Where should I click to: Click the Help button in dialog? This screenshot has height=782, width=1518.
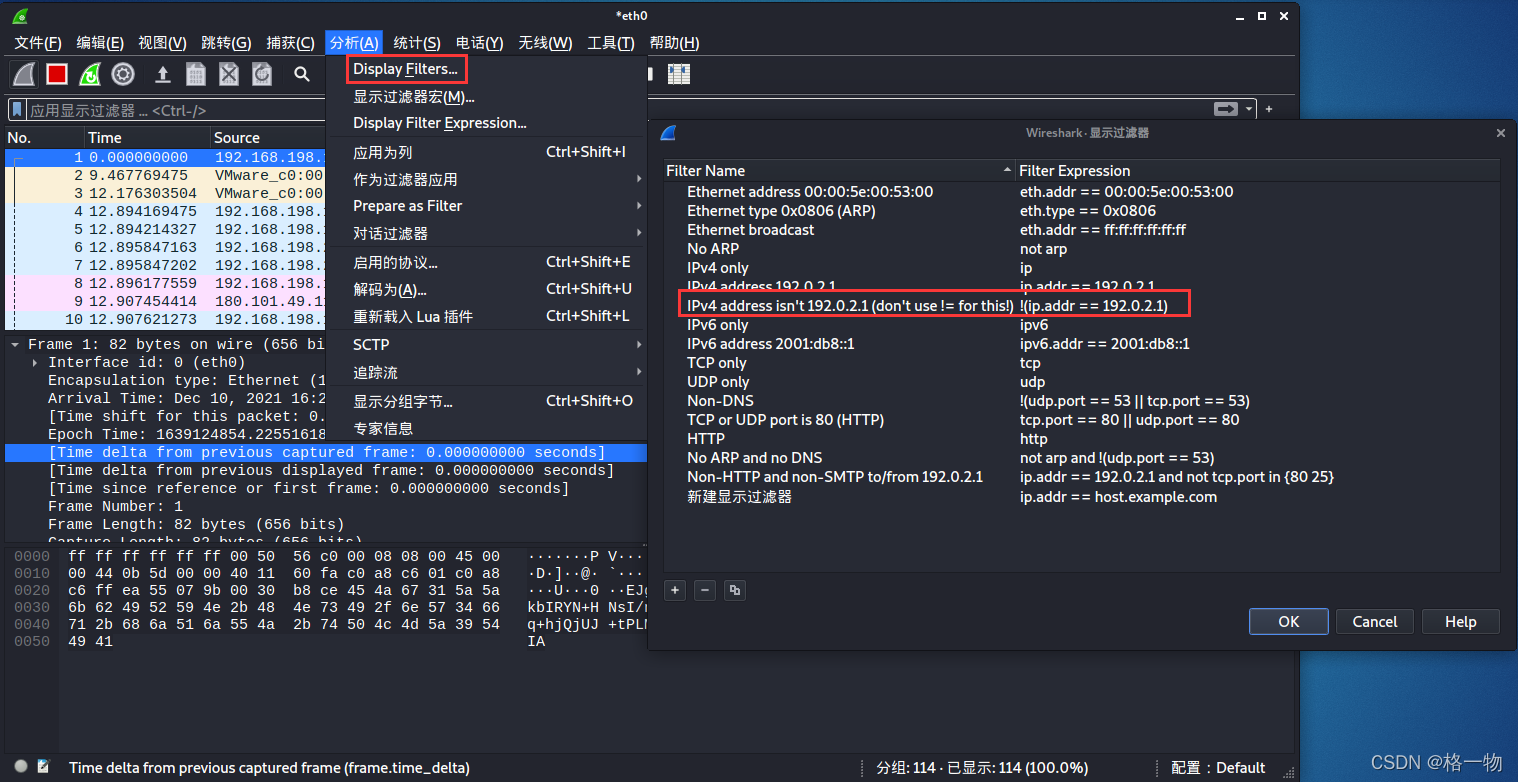(1461, 621)
